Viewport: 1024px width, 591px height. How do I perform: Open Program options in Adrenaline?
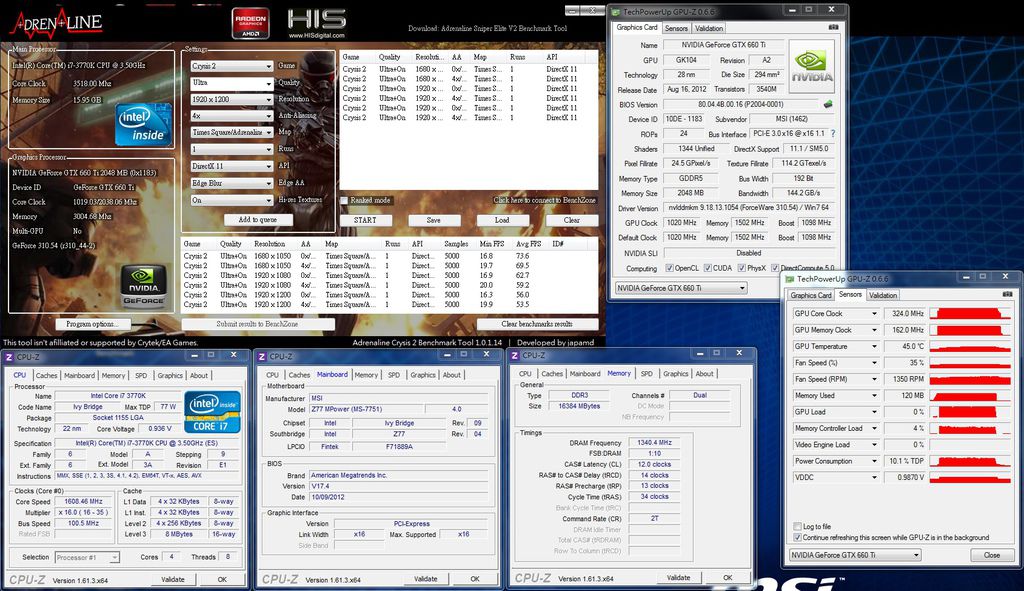[91, 324]
